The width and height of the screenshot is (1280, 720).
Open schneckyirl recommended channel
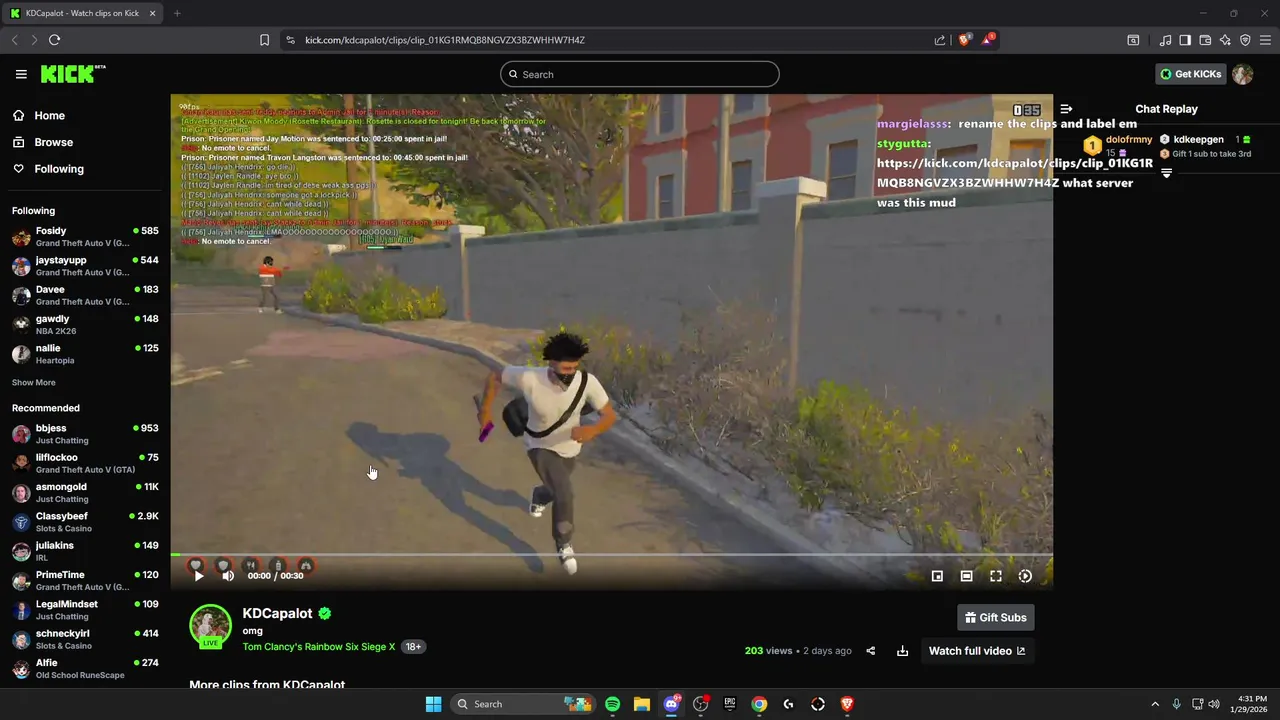coord(85,639)
